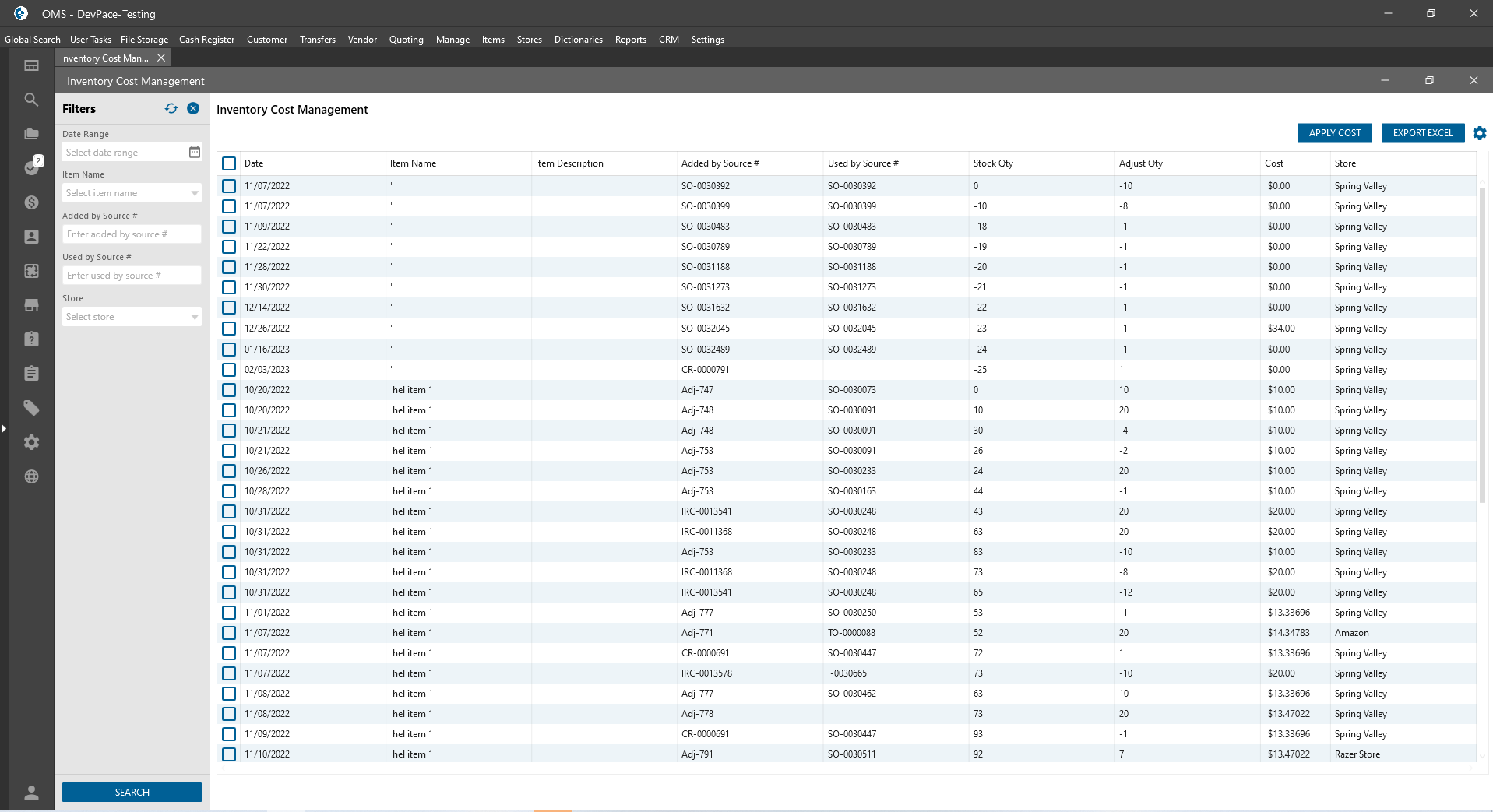Select the checkbox for the Razer Store row

point(229,754)
